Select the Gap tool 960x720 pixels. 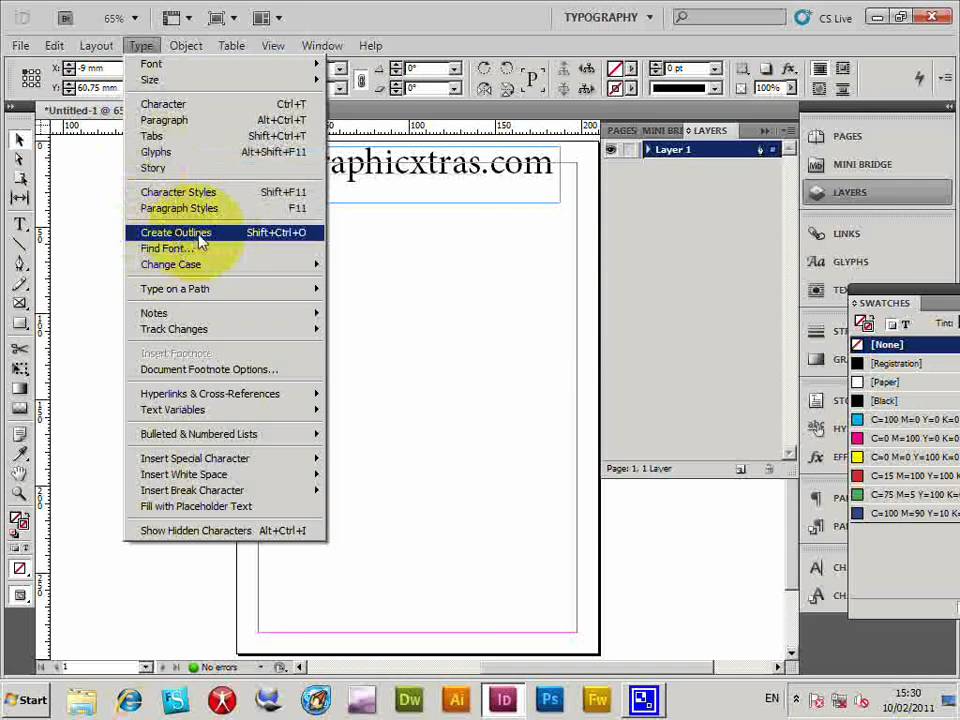[x=19, y=198]
